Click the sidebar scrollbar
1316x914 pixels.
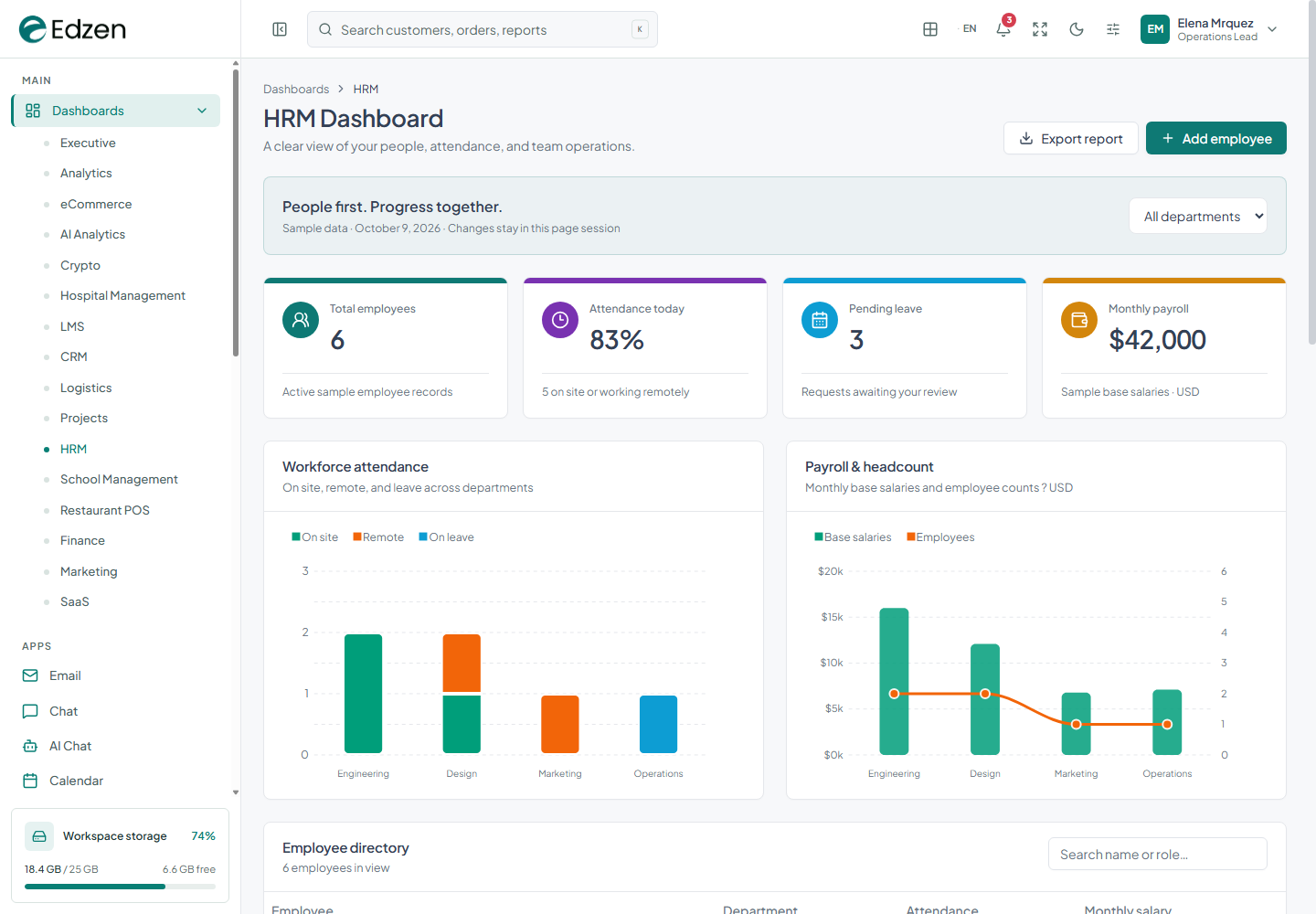point(236,215)
